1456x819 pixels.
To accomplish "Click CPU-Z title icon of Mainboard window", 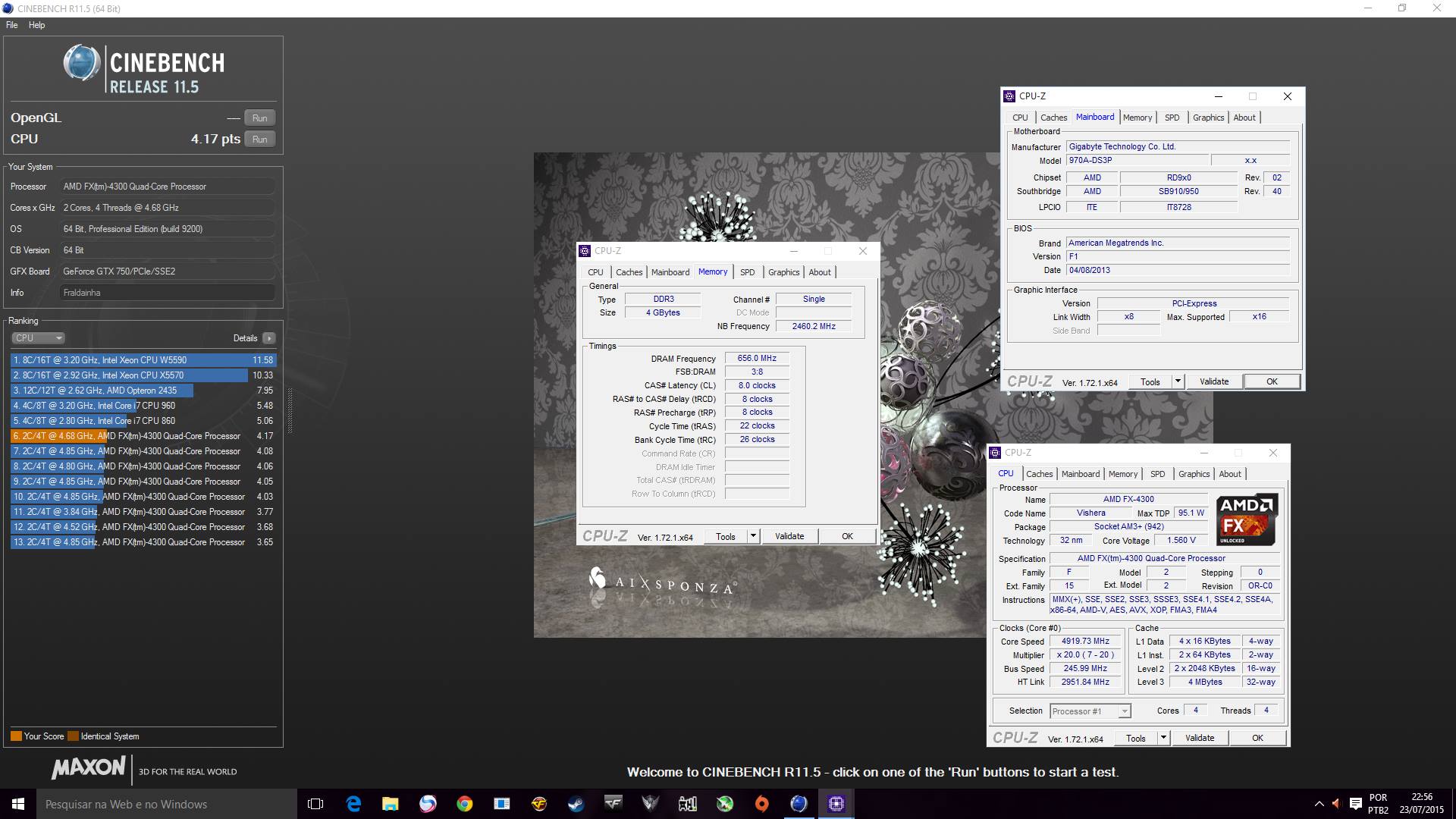I will point(1009,96).
